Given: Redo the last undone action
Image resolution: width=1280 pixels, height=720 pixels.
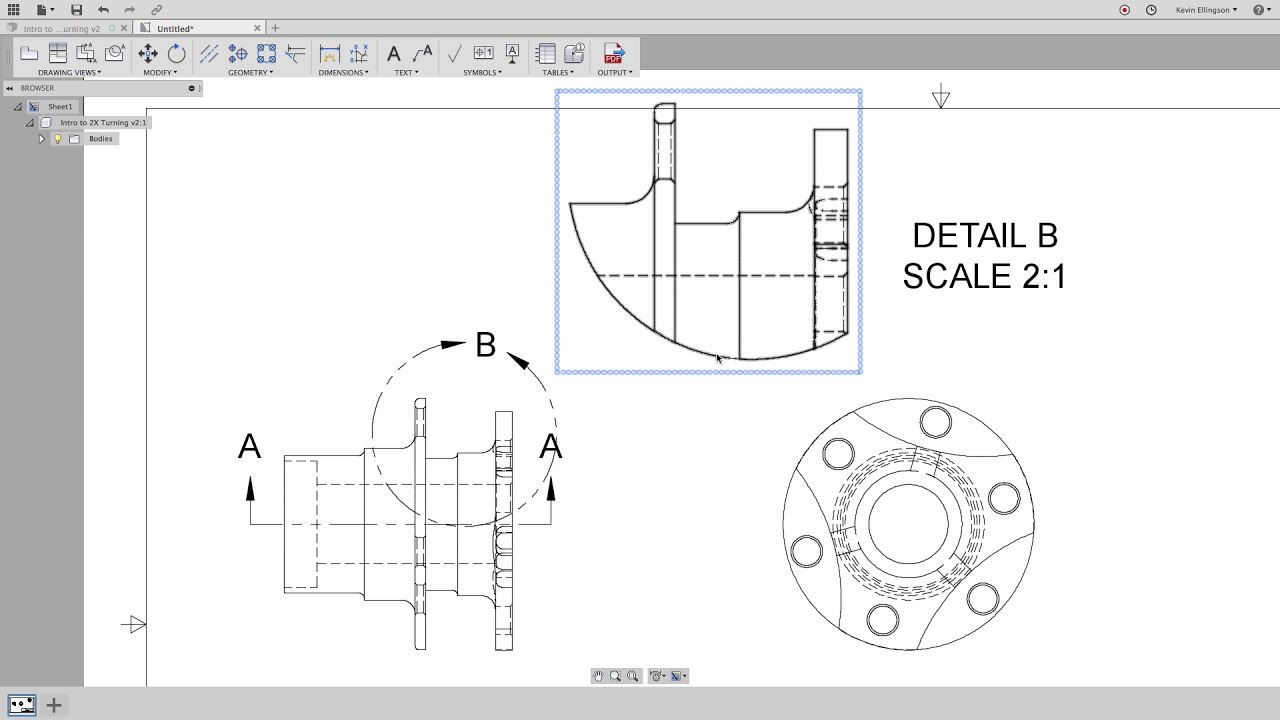Looking at the screenshot, I should point(129,9).
